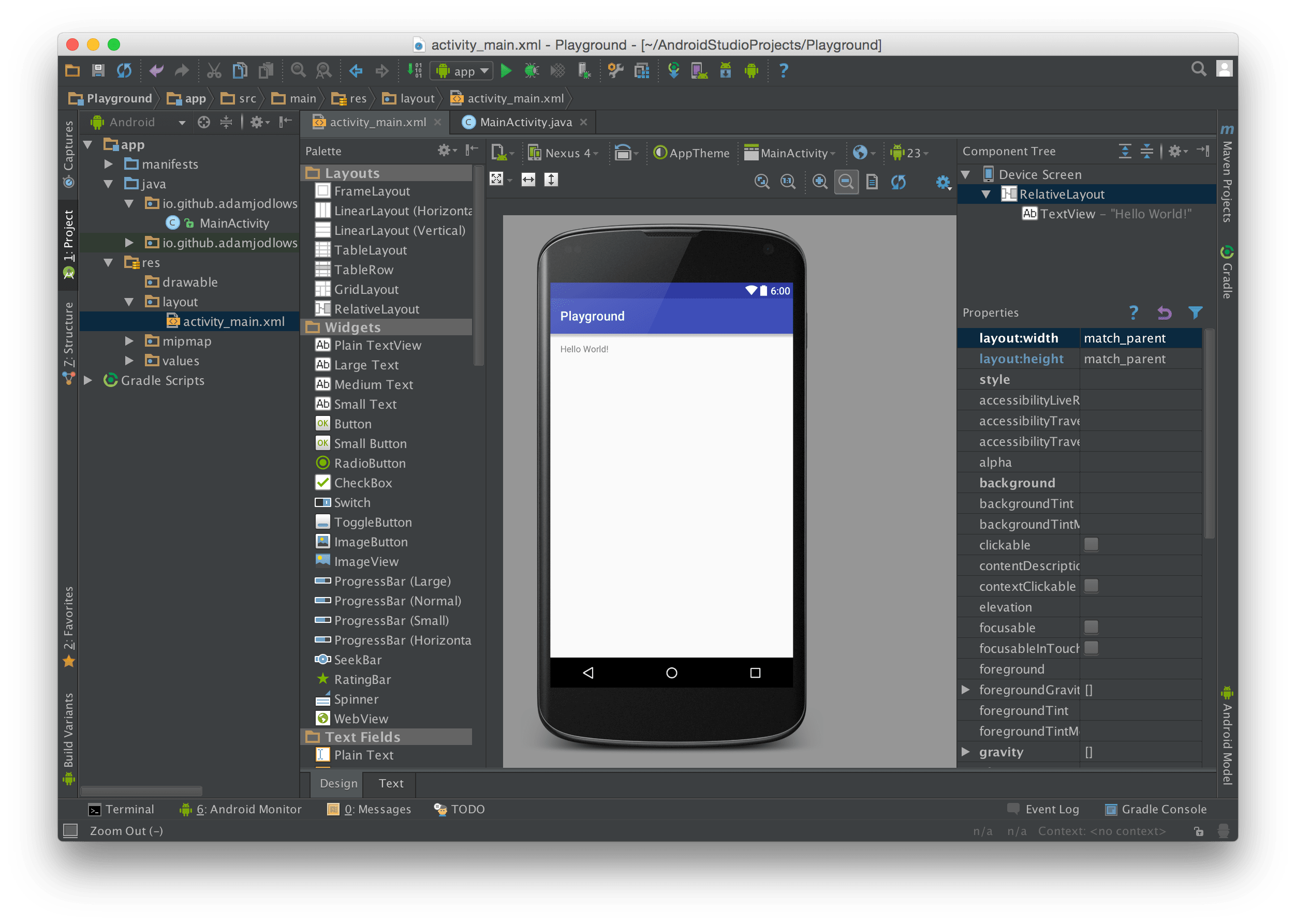This screenshot has height=924, width=1296.
Task: Click the Properties panel filter funnel icon
Action: tap(1195, 312)
